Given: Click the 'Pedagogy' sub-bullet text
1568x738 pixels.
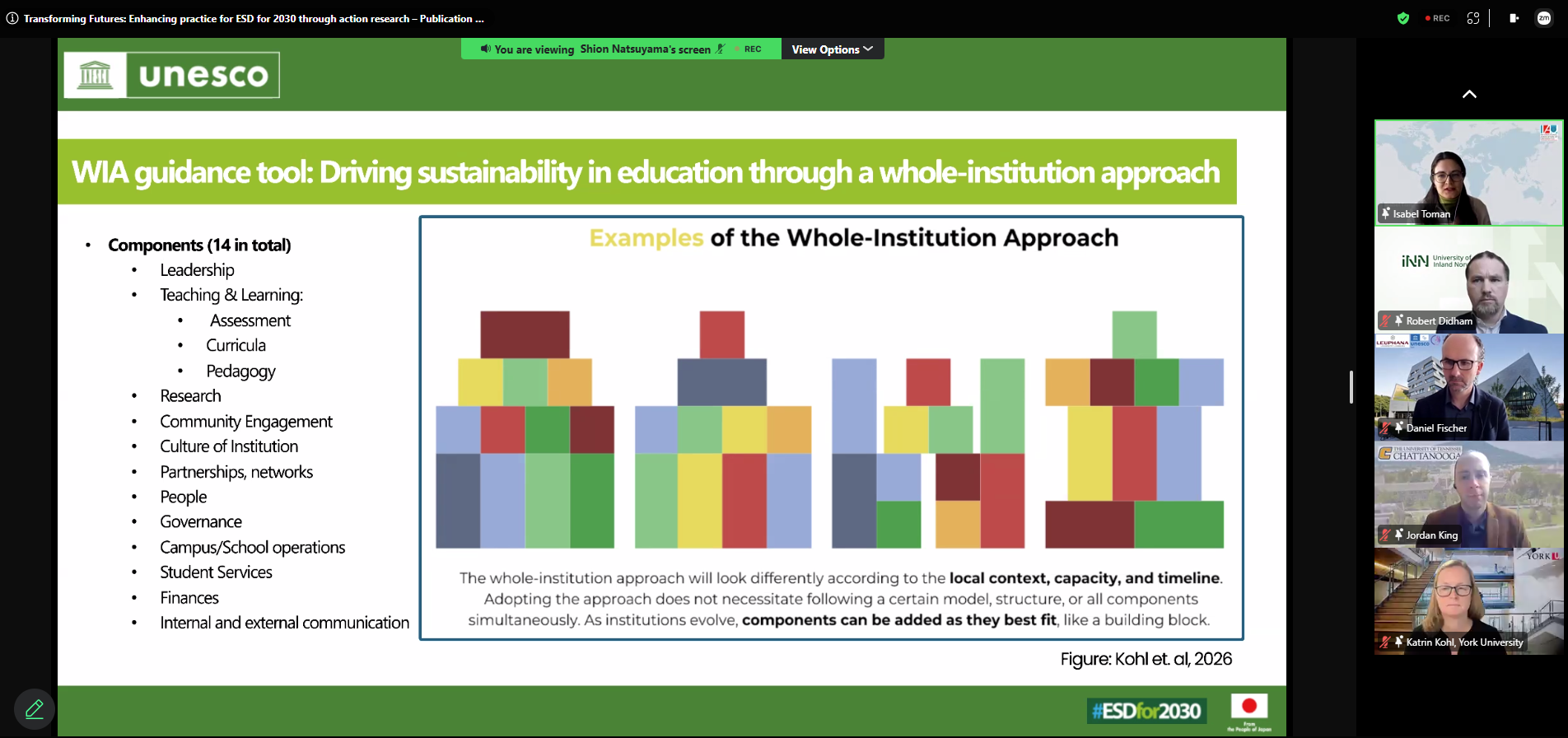Looking at the screenshot, I should (x=240, y=371).
